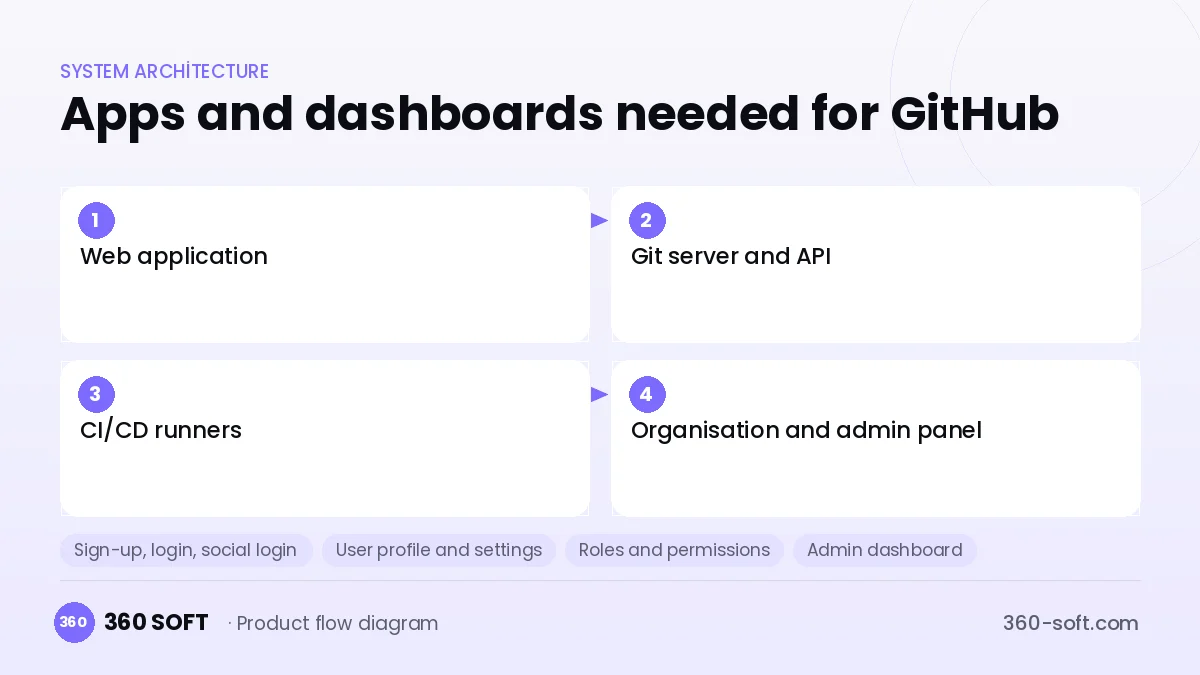Click the Apps and dashboards needed for GitHub heading
This screenshot has width=1200, height=675.
coord(559,113)
